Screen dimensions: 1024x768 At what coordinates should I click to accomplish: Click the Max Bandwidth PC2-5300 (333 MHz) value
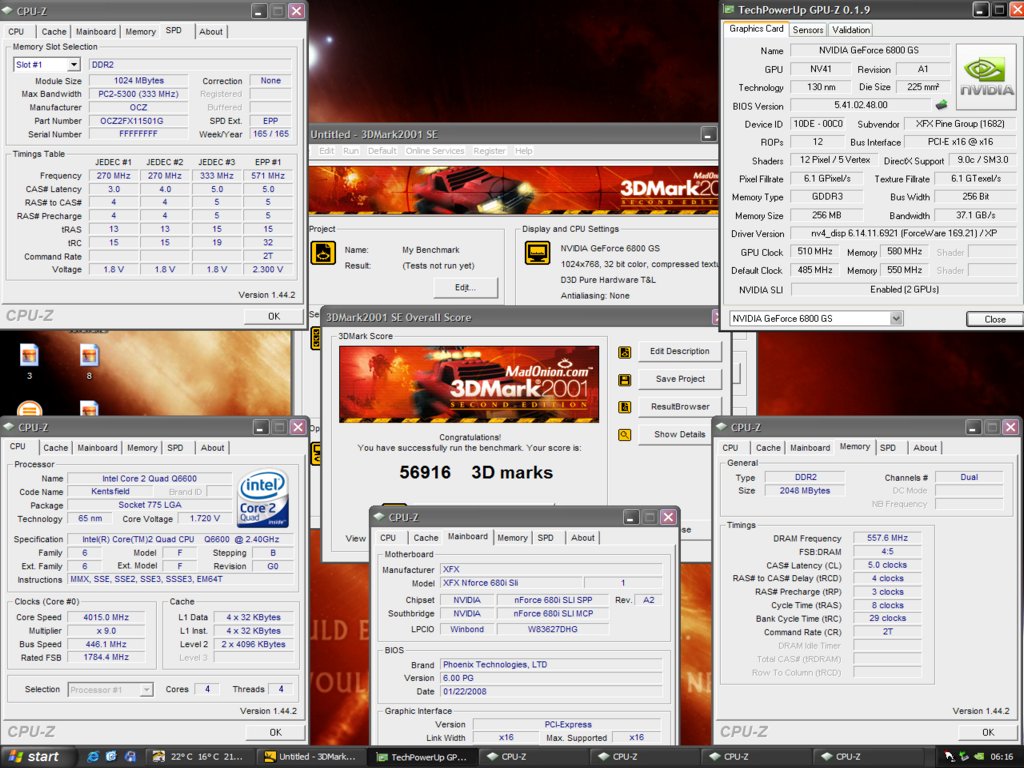[x=138, y=94]
